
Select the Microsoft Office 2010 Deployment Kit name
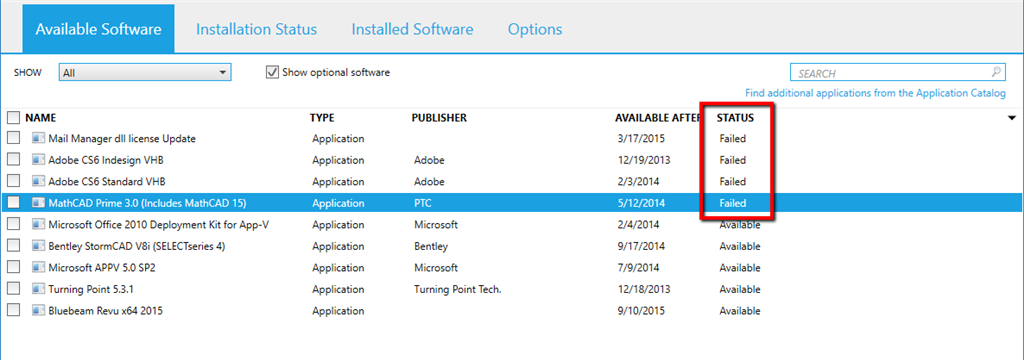tap(159, 225)
